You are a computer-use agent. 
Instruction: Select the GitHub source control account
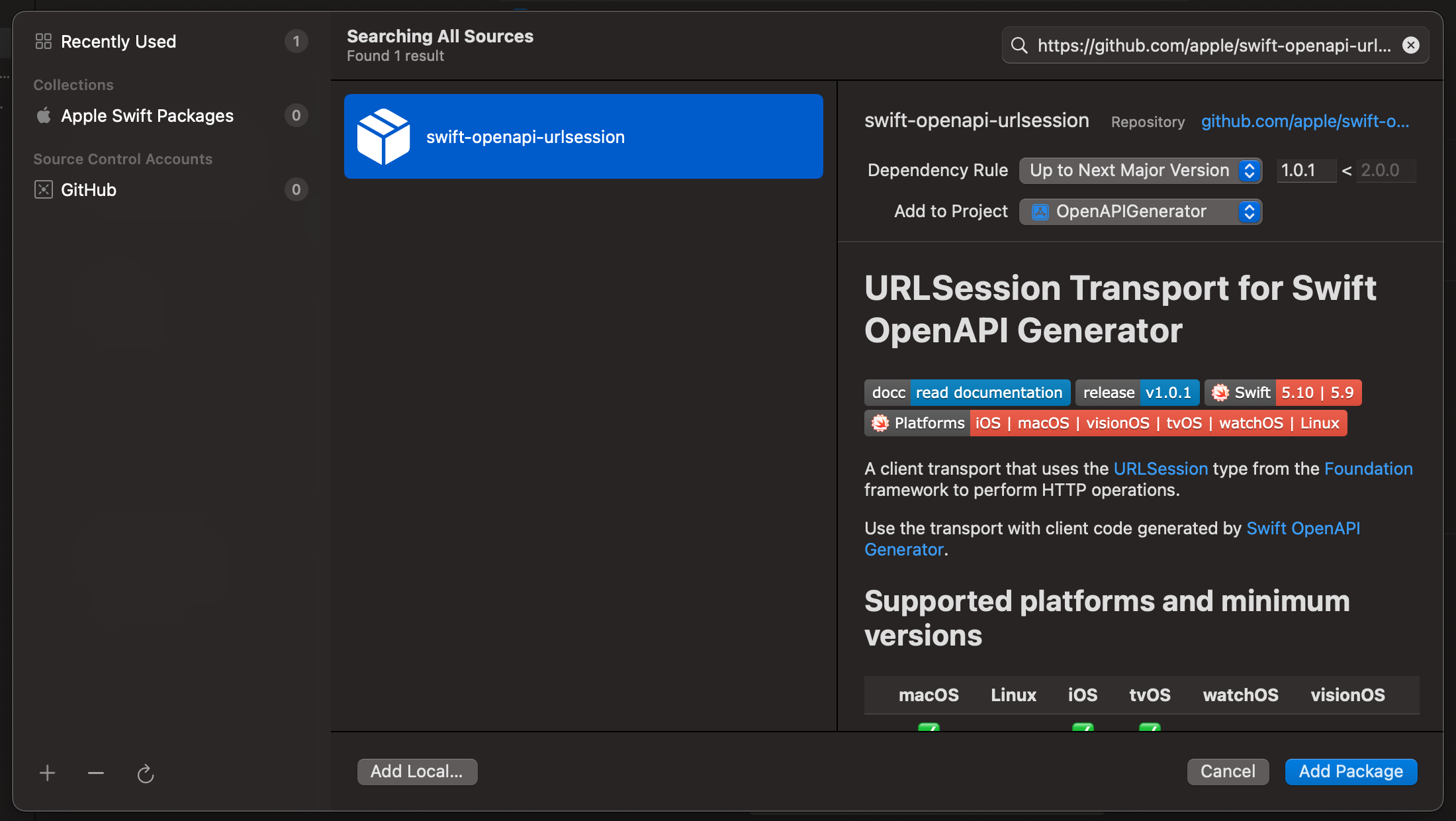(89, 190)
